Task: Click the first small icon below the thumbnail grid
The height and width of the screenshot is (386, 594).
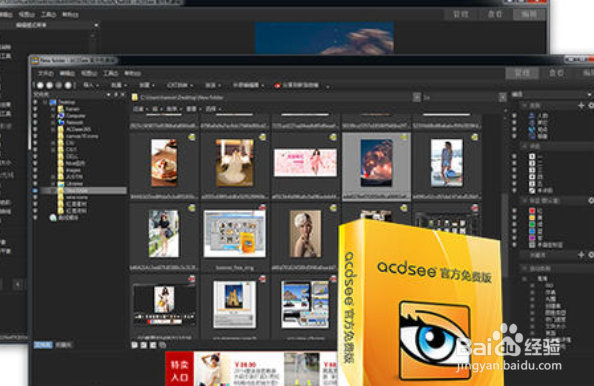Action: coord(134,345)
